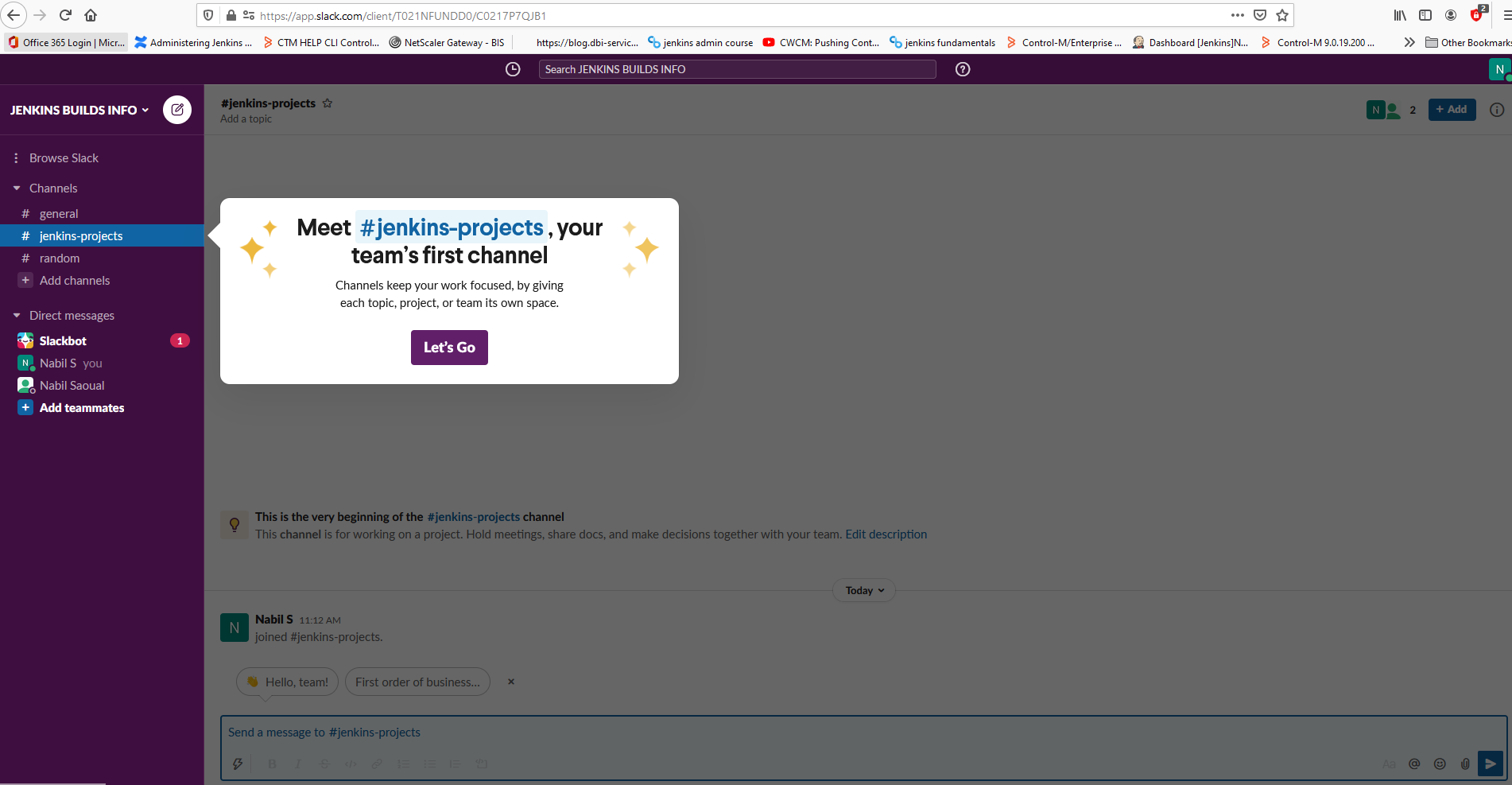
Task: Select the general channel
Action: pos(102,213)
